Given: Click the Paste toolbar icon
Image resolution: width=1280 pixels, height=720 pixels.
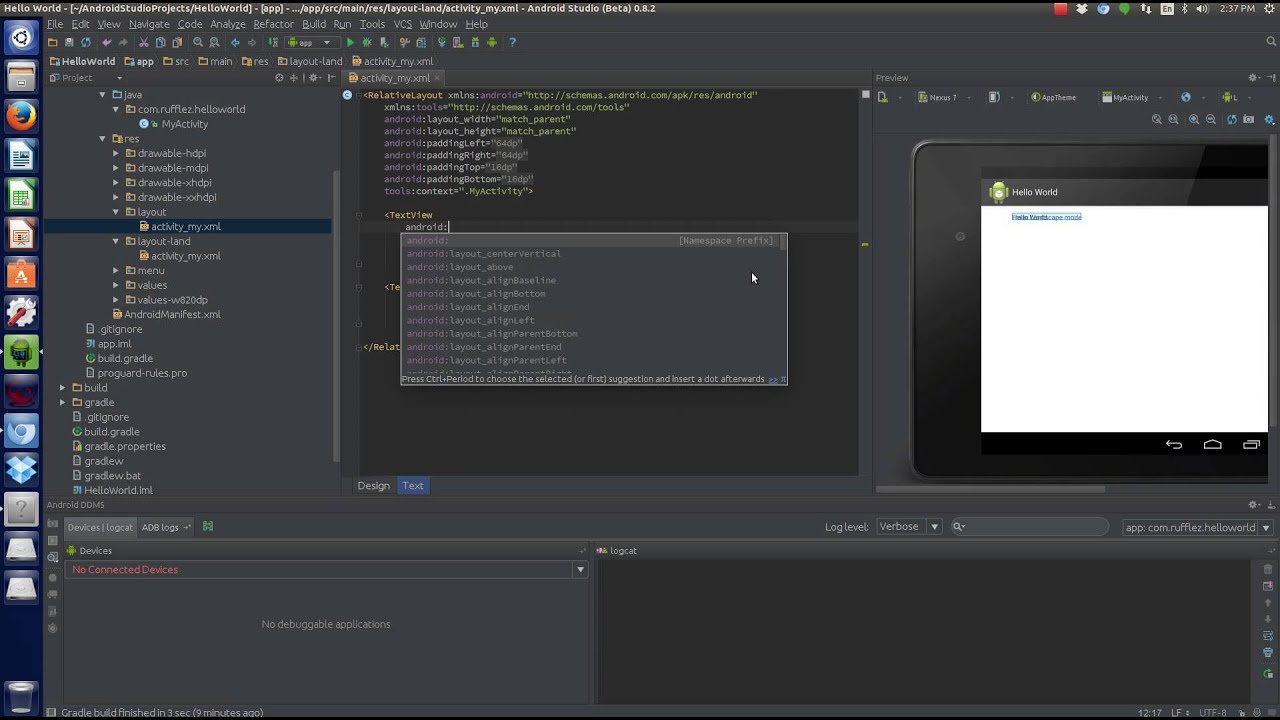Looking at the screenshot, I should point(177,42).
